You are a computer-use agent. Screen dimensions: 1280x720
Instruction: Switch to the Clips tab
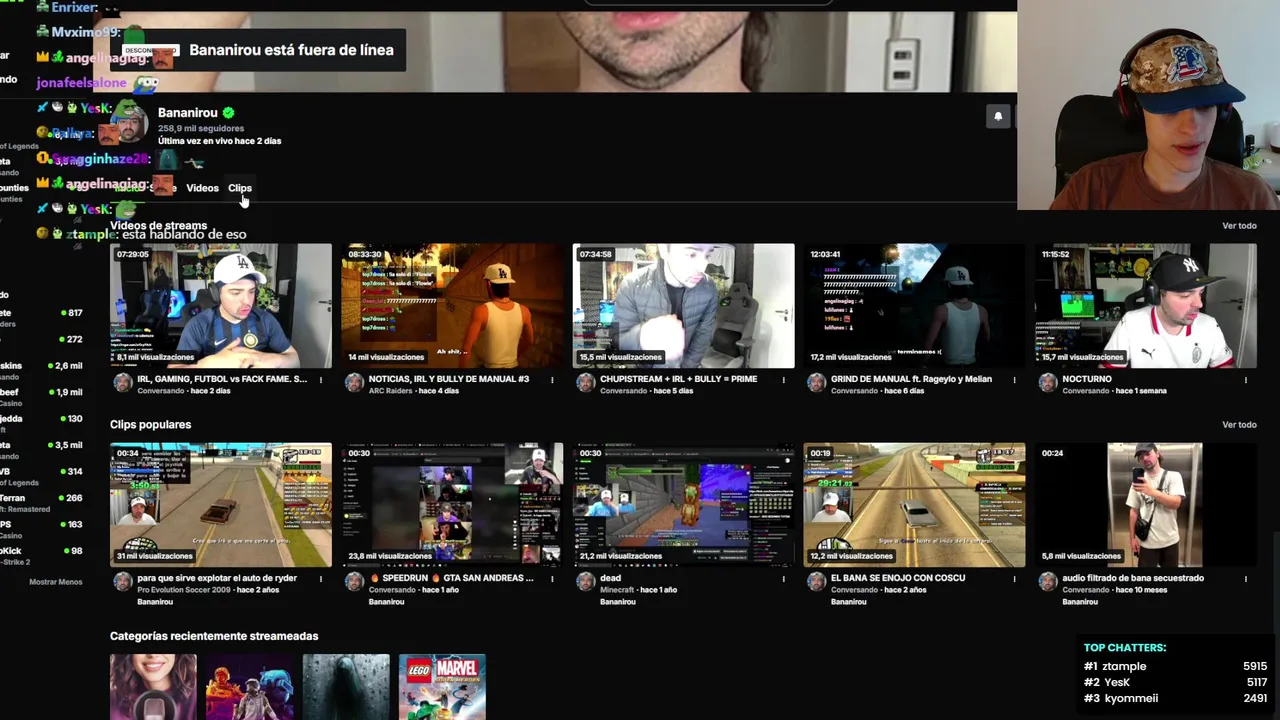pos(239,188)
